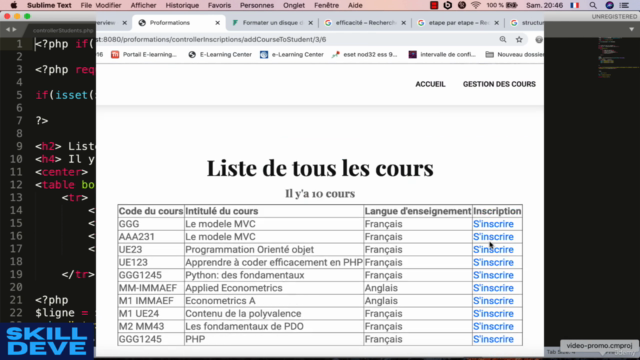Click S'inscrire for course GGG
The height and width of the screenshot is (360, 640).
[493, 224]
